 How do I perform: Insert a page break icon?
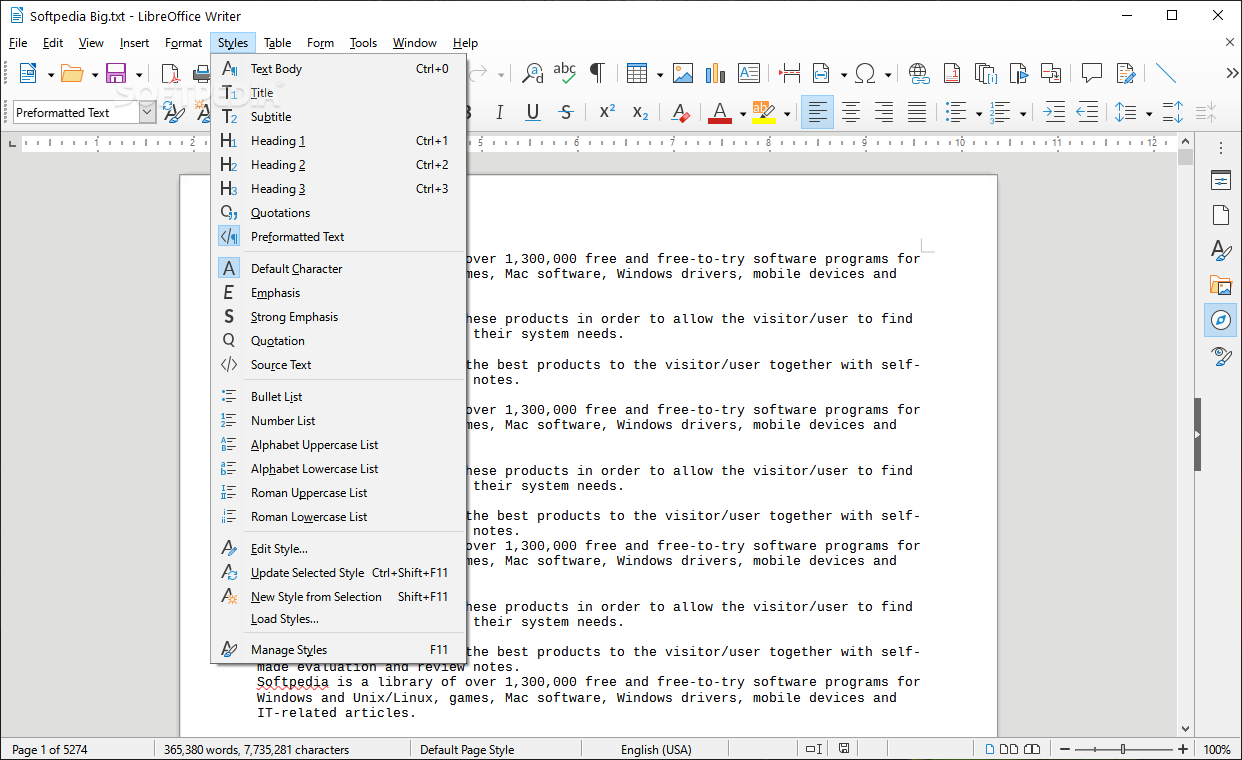pyautogui.click(x=790, y=73)
